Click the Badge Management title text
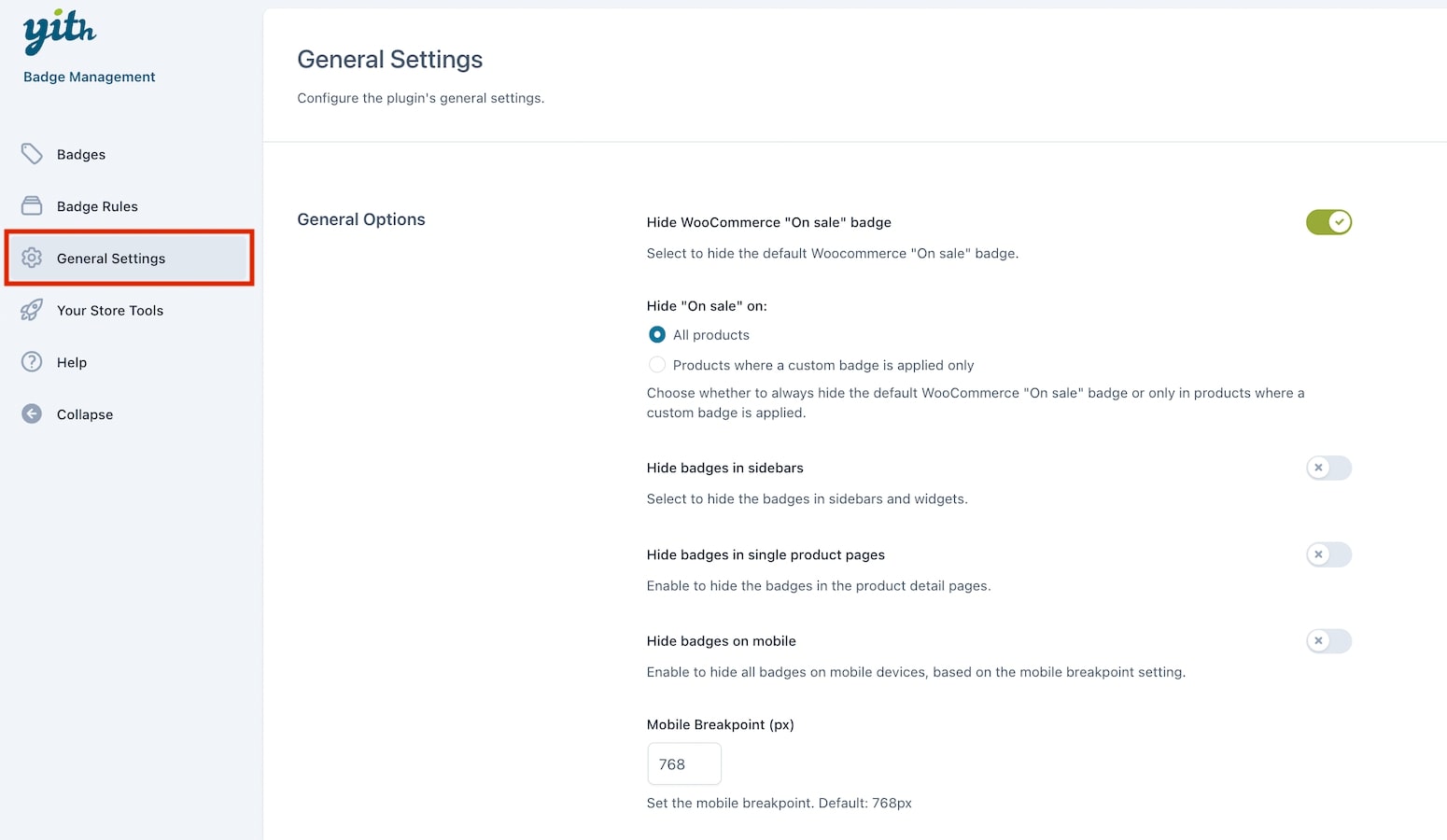1447x840 pixels. click(x=90, y=77)
